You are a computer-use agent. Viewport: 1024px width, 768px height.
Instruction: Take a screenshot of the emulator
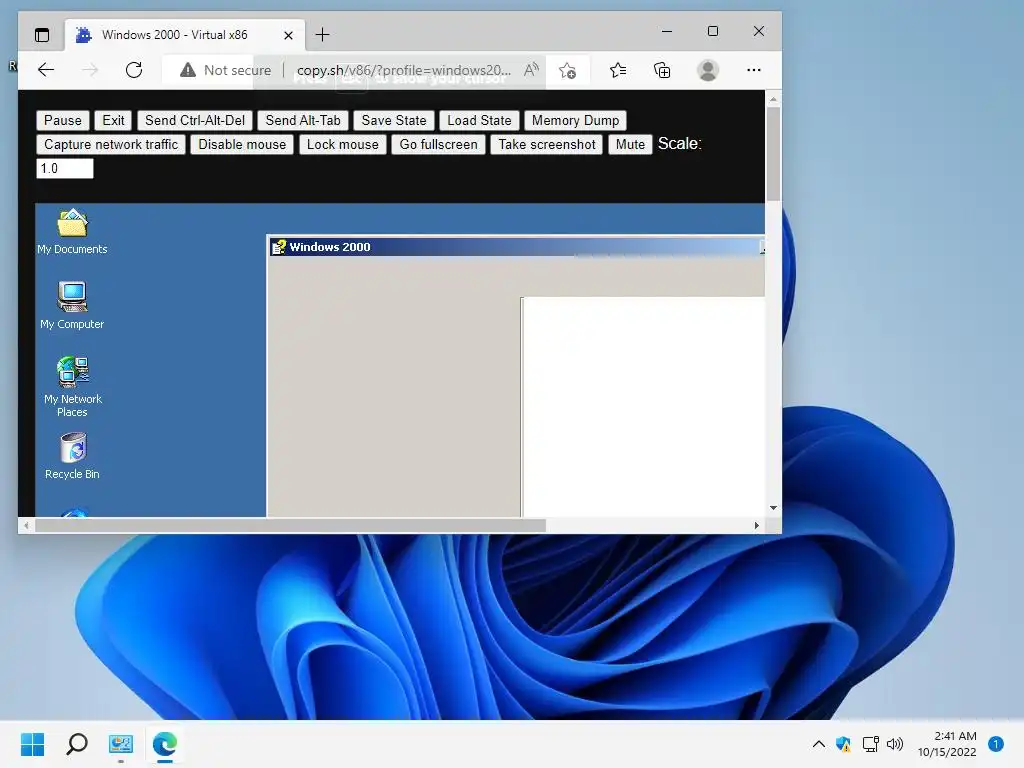547,144
